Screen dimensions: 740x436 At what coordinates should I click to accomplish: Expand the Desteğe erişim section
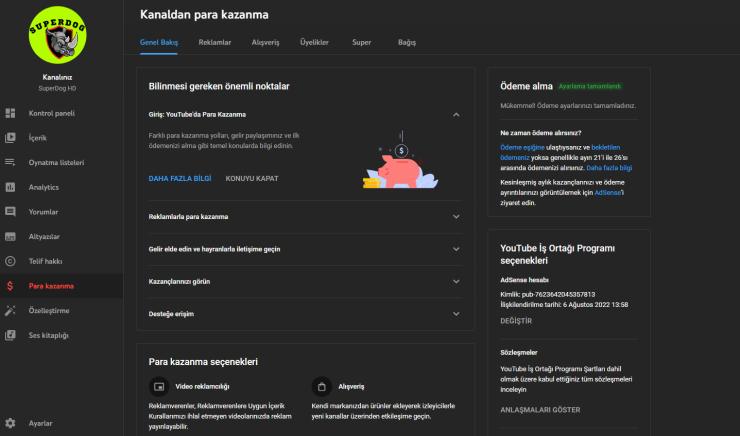pos(456,314)
